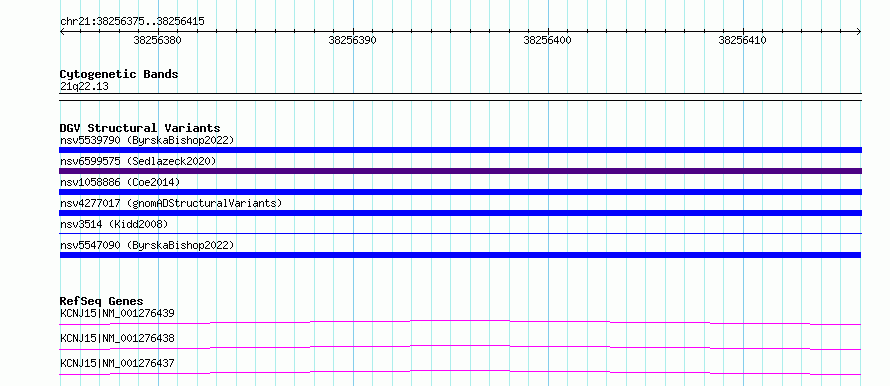Click the ruler's left arrowhead
890x386 pixels.
pos(62,32)
